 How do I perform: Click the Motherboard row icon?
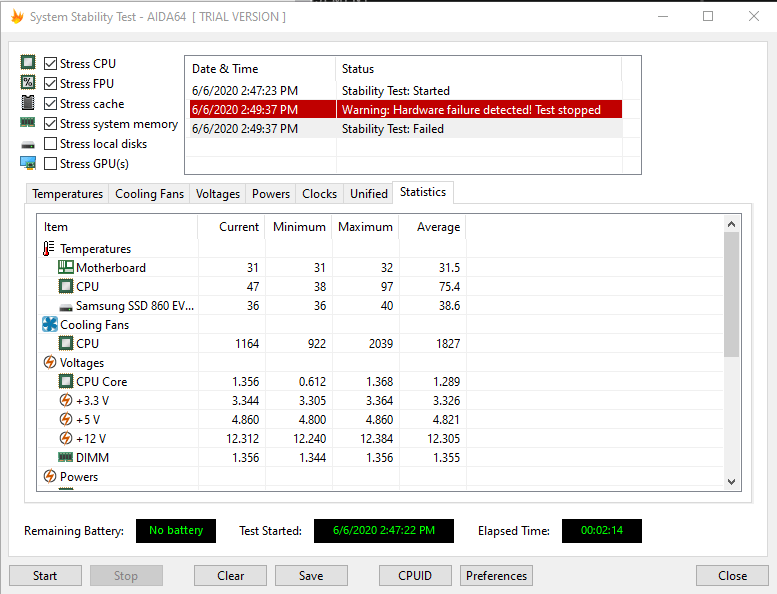pos(65,268)
